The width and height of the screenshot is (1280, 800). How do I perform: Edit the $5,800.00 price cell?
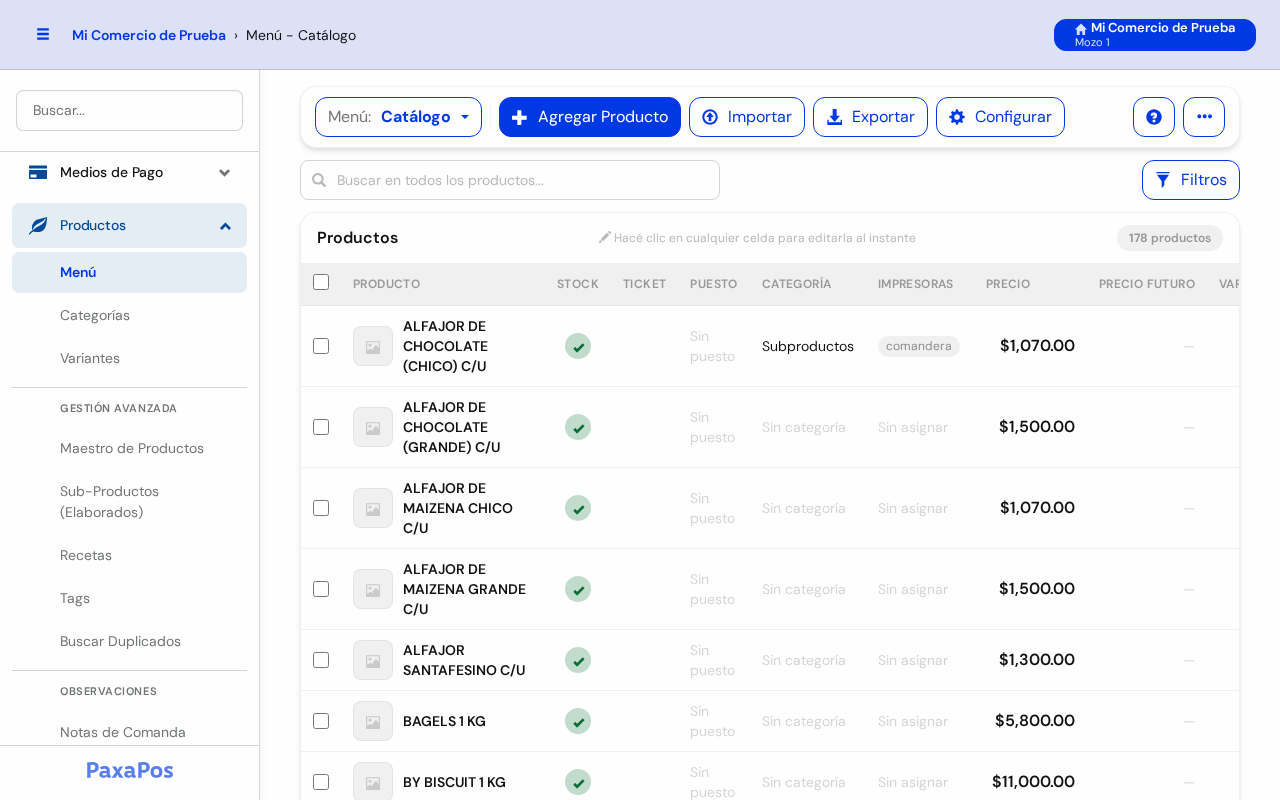1035,721
